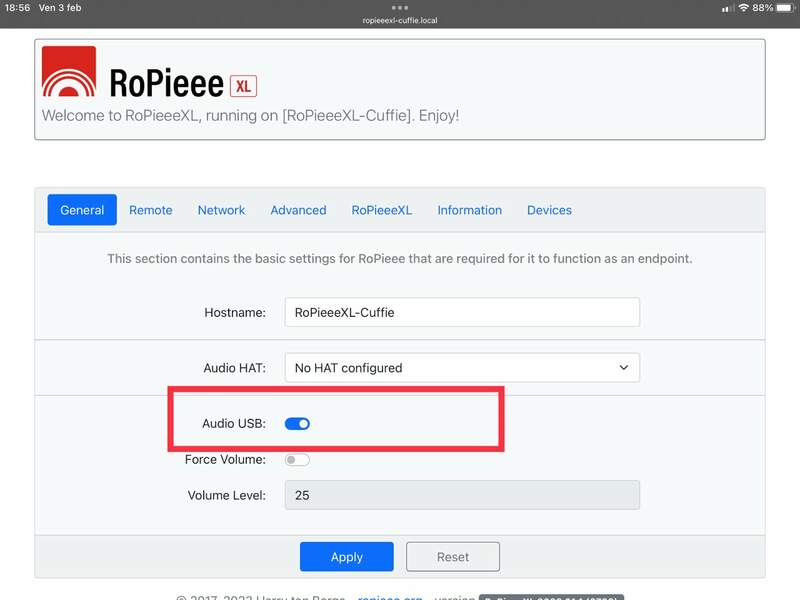
Task: Click the XL badge beside RoPieee title
Action: pyautogui.click(x=243, y=85)
